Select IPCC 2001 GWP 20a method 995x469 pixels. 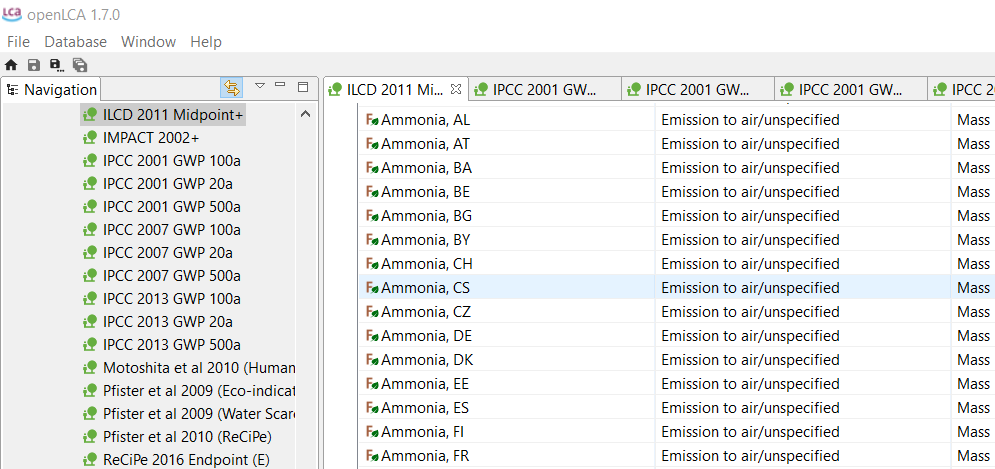pos(168,184)
